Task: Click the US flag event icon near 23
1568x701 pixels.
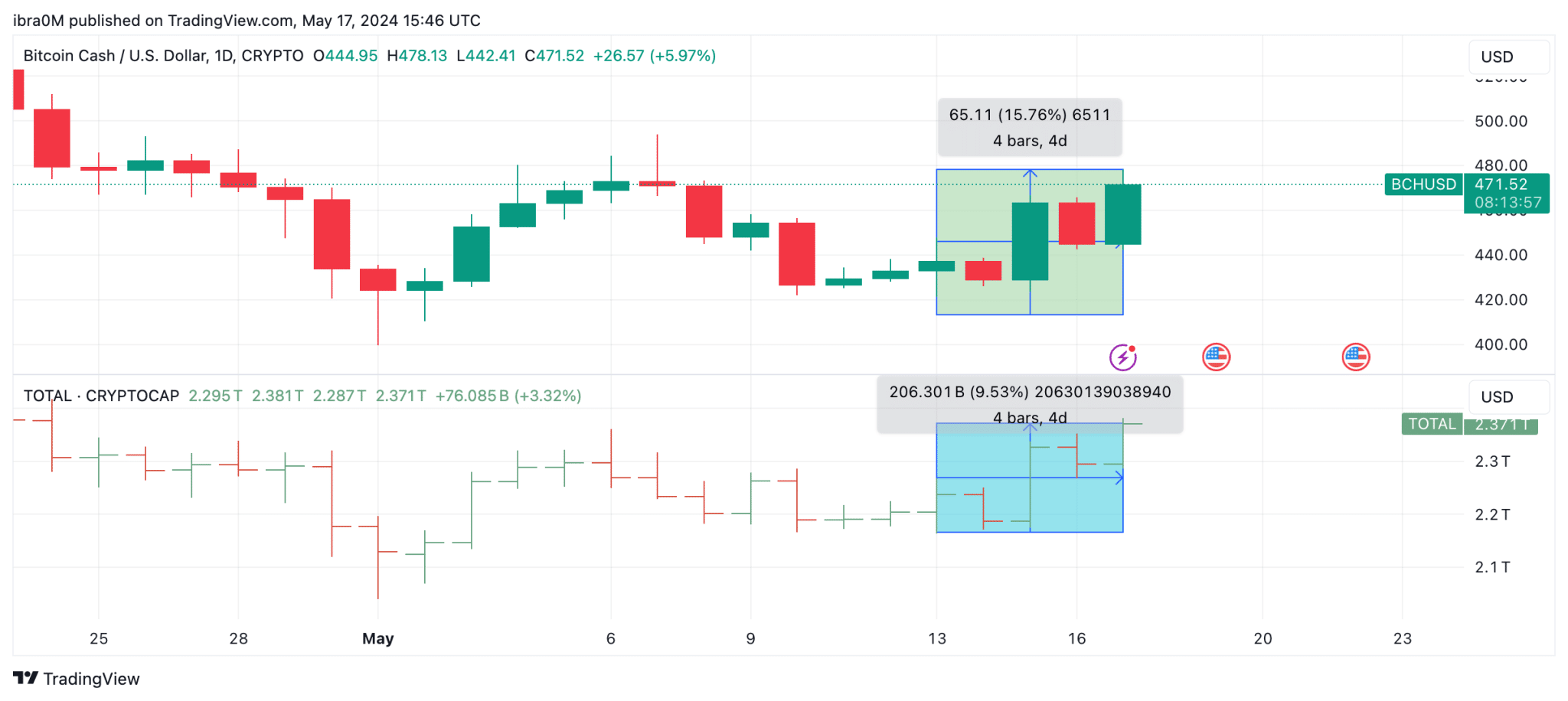Action: 1356,357
